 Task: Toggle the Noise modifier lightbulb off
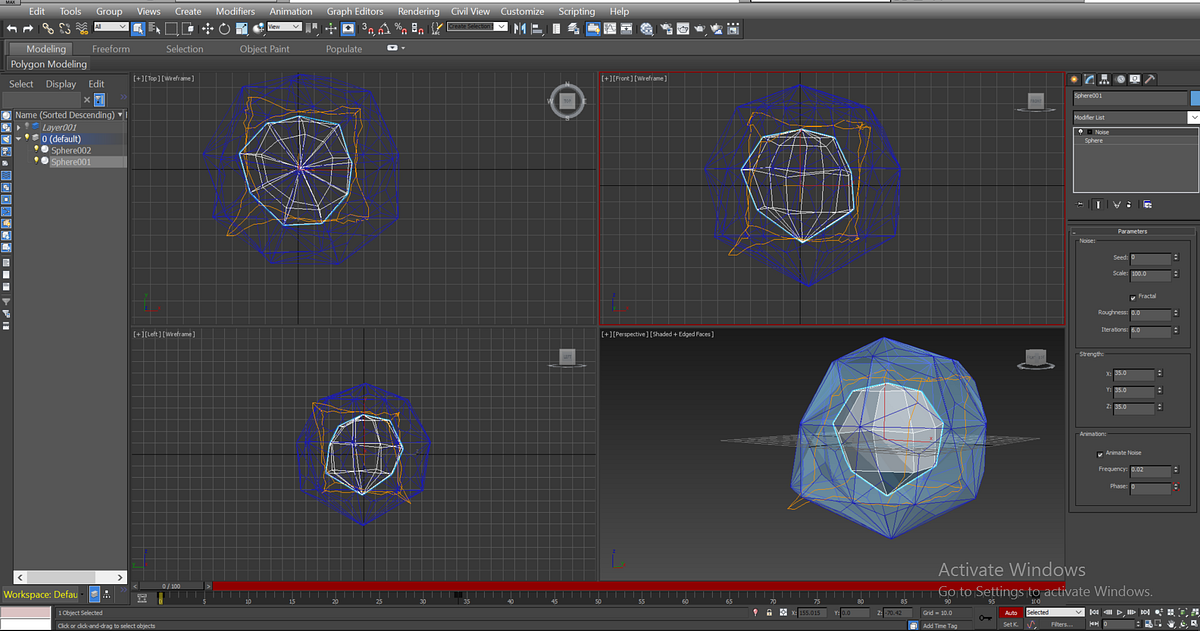1081,131
